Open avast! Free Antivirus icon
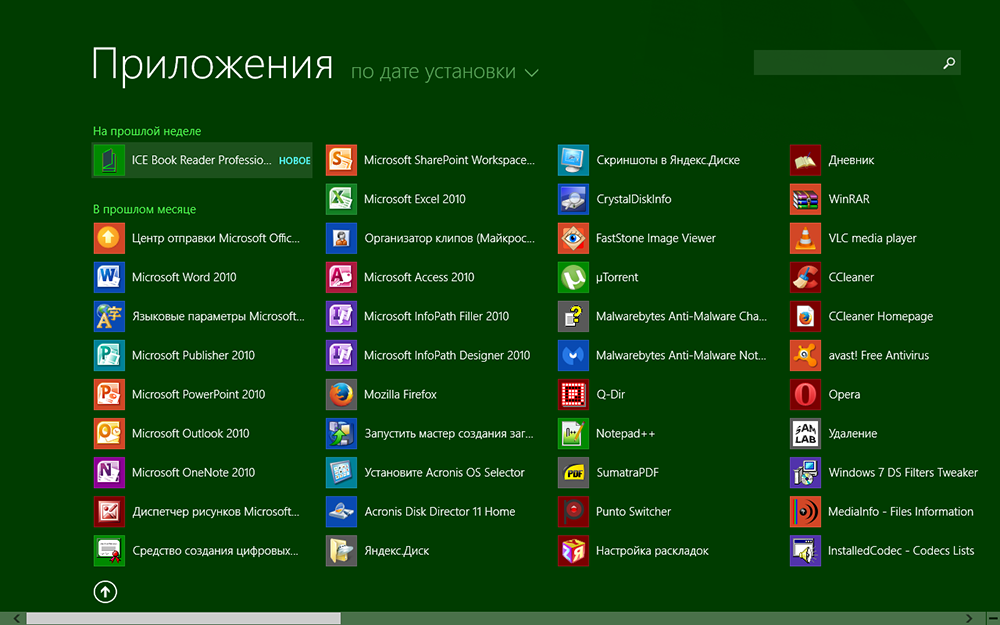The image size is (1000, 625). [805, 355]
